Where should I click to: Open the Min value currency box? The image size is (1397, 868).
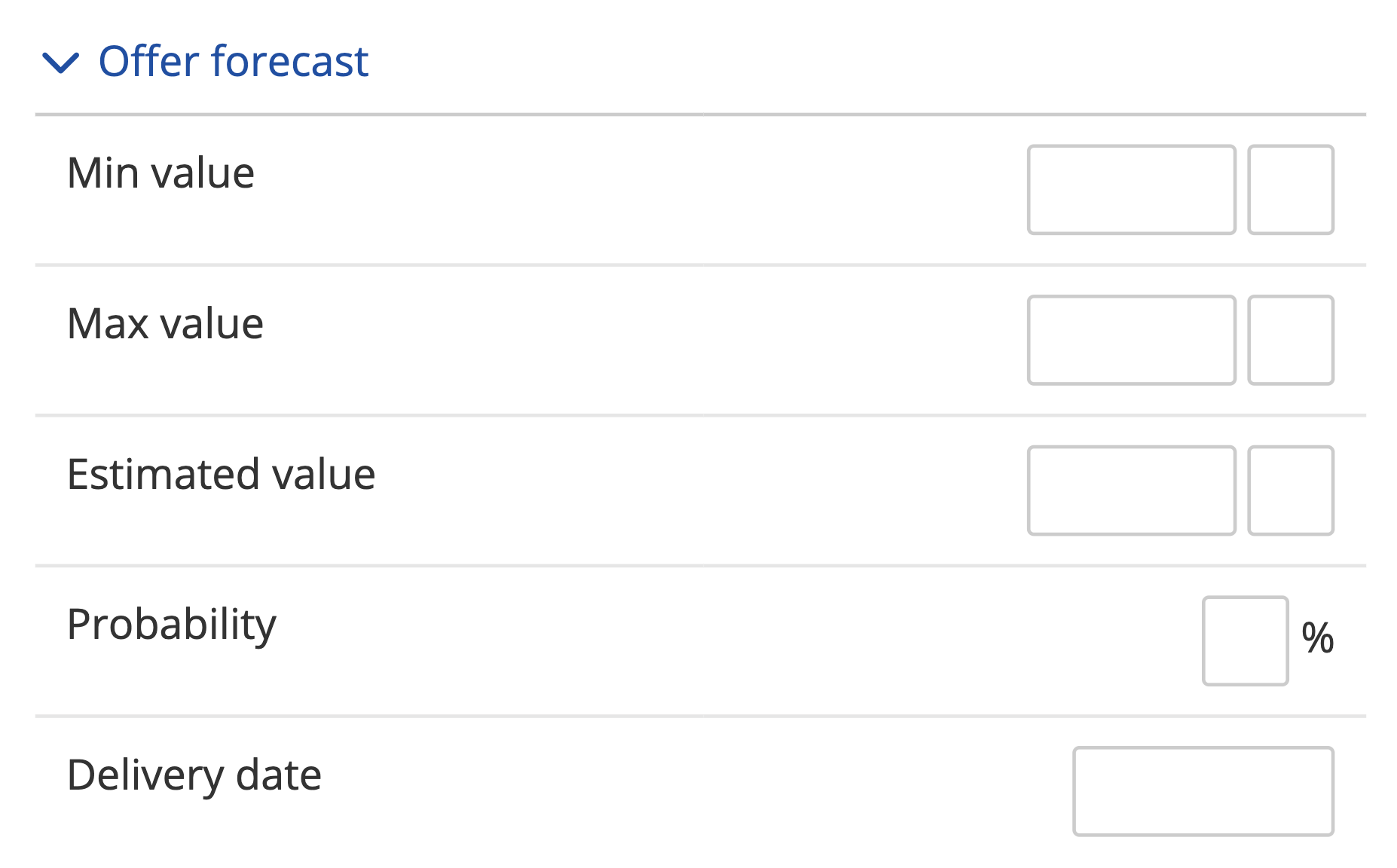point(1290,190)
